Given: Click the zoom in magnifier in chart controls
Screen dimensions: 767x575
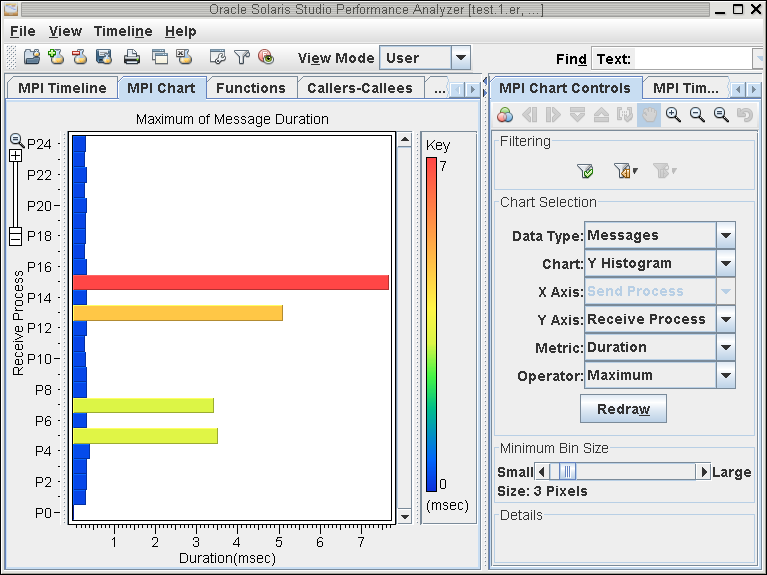Looking at the screenshot, I should [673, 115].
